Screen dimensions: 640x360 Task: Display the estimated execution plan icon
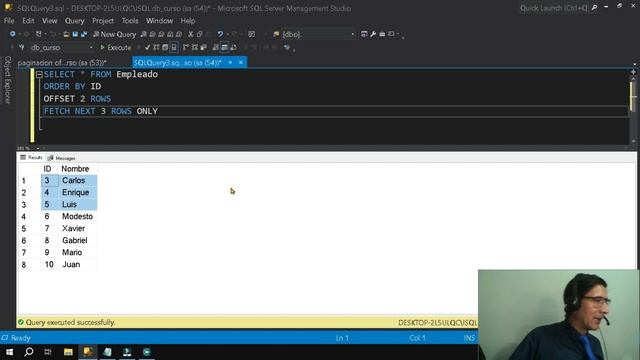(x=156, y=48)
